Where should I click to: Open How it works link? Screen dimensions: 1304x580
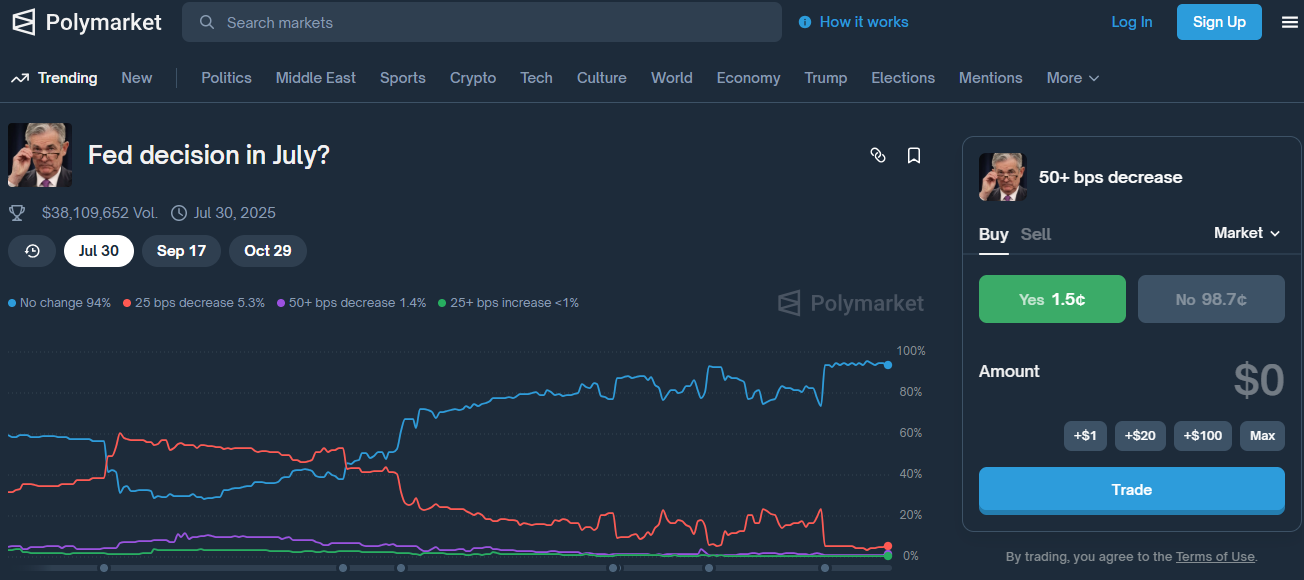point(864,22)
